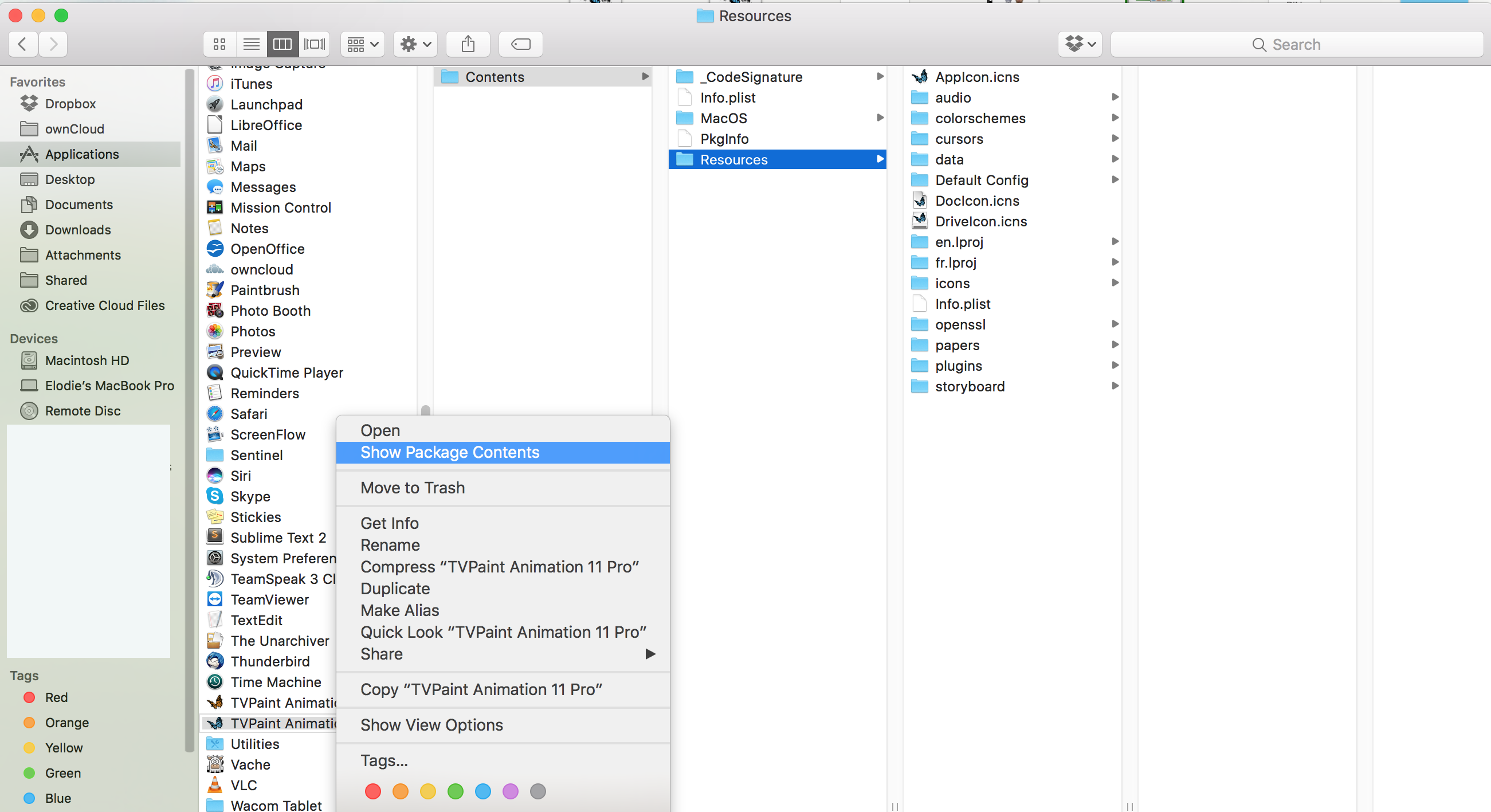The height and width of the screenshot is (812, 1491).
Task: Select PkgInfo file
Action: point(778,139)
